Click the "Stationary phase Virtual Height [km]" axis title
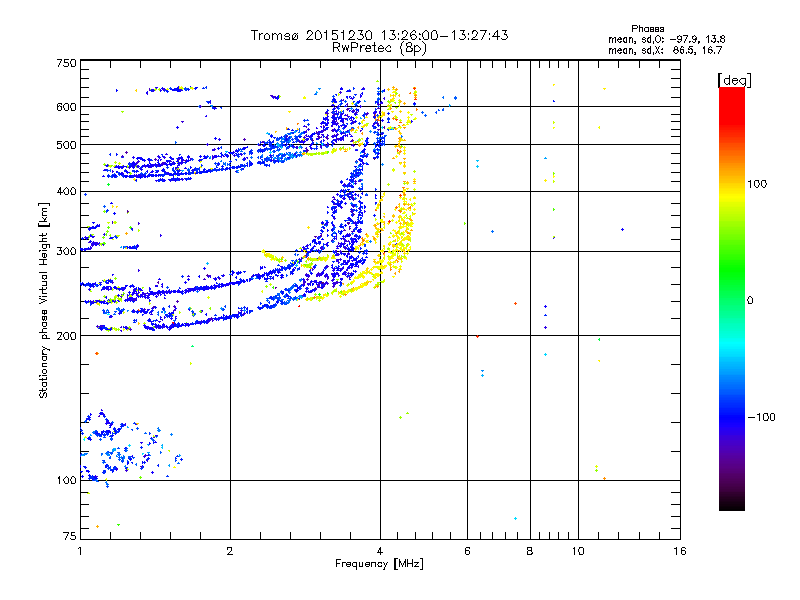The image size is (800, 600). coord(44,300)
